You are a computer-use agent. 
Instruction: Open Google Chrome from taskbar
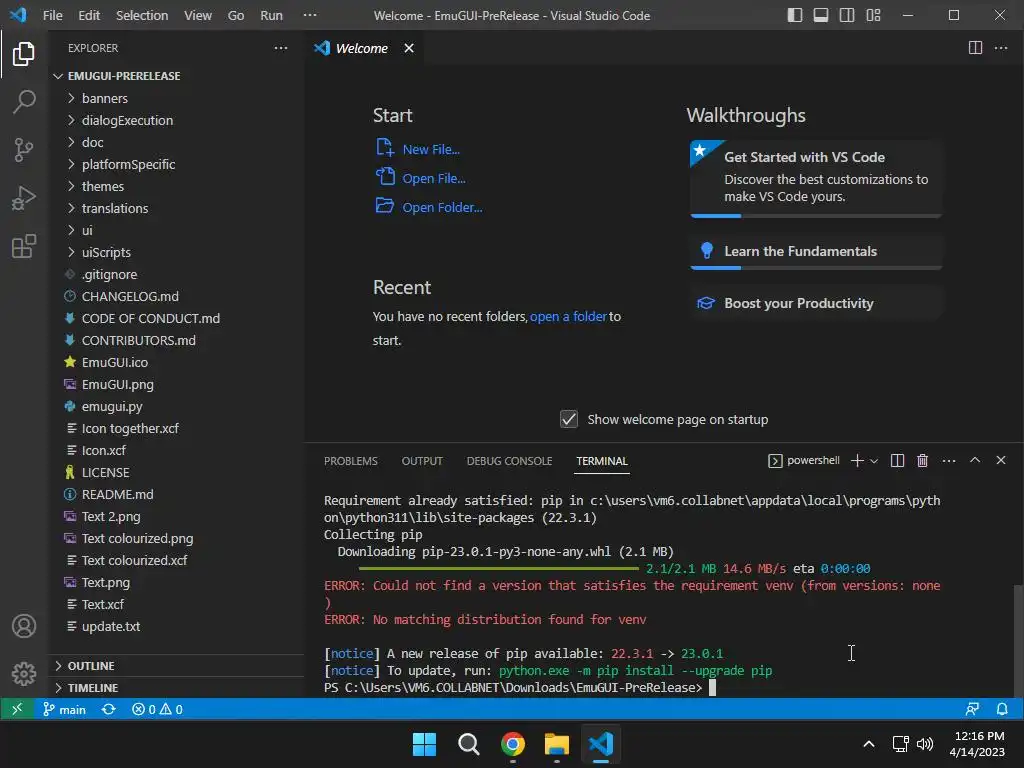(513, 744)
